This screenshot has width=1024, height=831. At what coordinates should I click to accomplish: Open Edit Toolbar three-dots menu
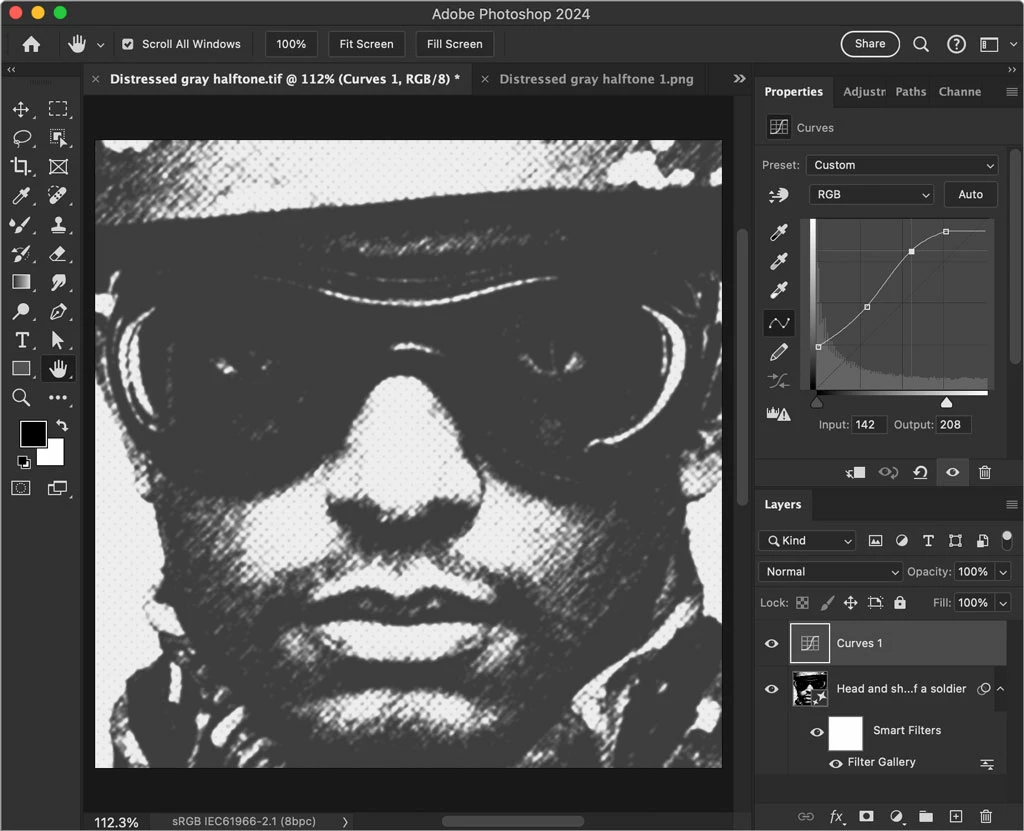[58, 397]
